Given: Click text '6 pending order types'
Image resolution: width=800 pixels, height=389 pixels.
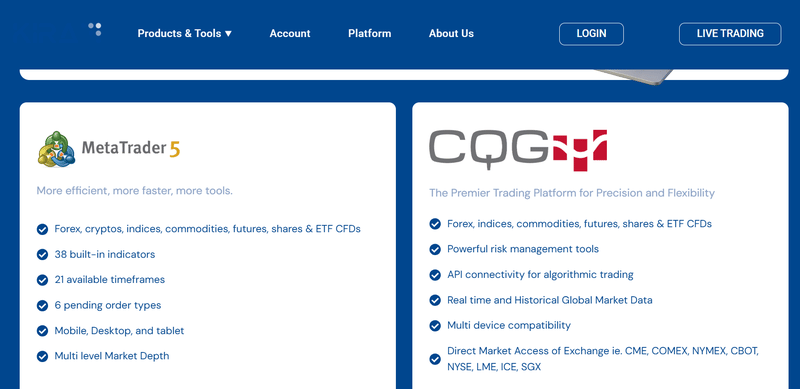Looking at the screenshot, I should 108,305.
